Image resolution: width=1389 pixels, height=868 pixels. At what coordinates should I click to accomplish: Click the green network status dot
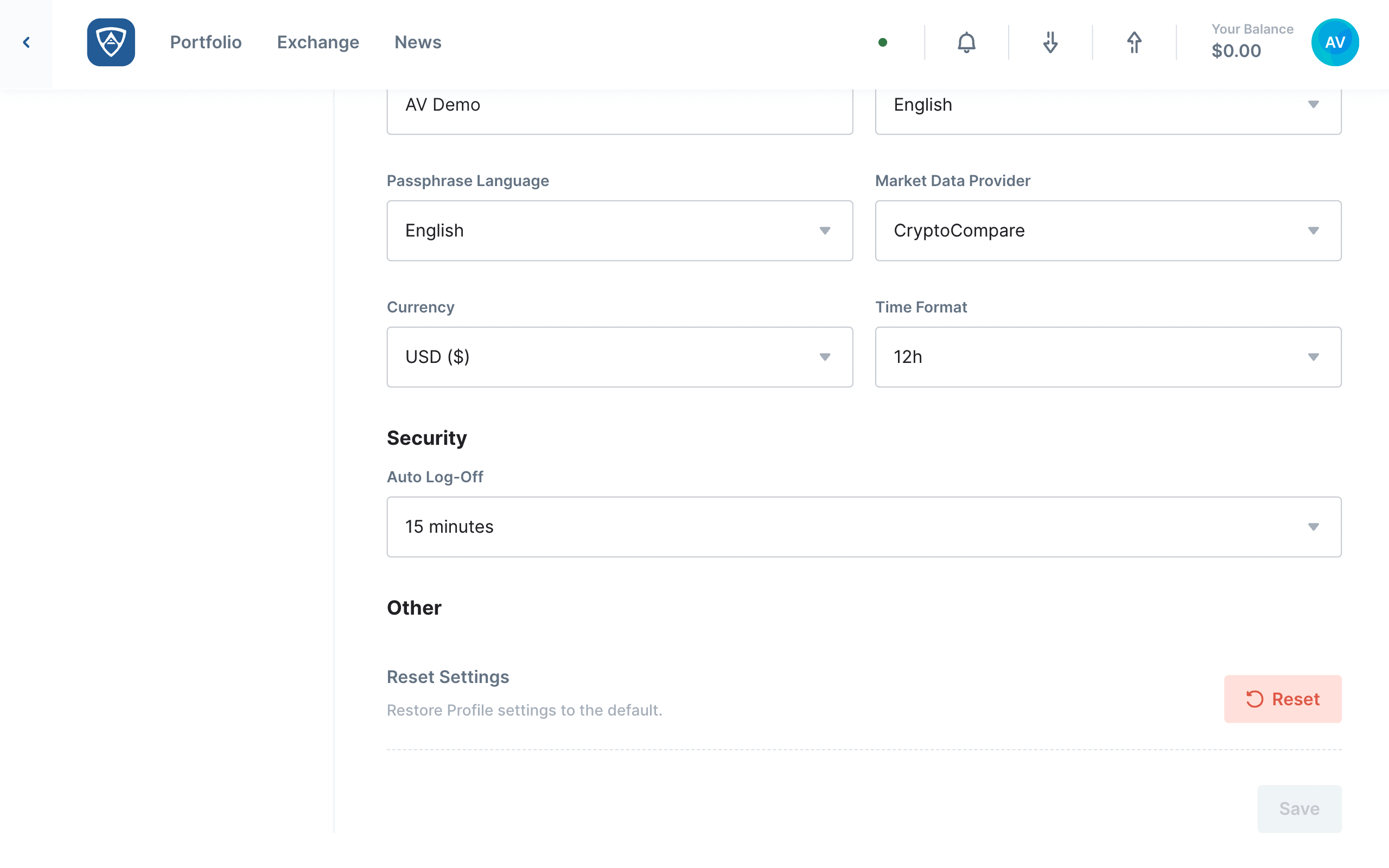[883, 42]
